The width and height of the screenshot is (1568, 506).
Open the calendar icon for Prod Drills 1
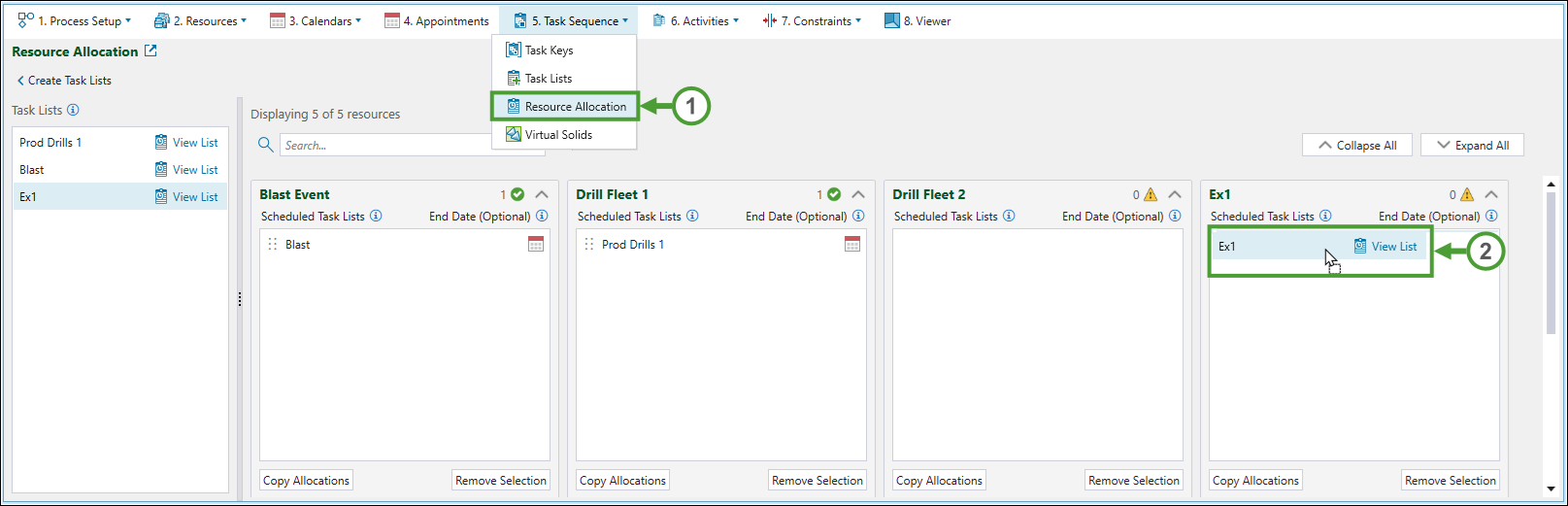pyautogui.click(x=852, y=244)
